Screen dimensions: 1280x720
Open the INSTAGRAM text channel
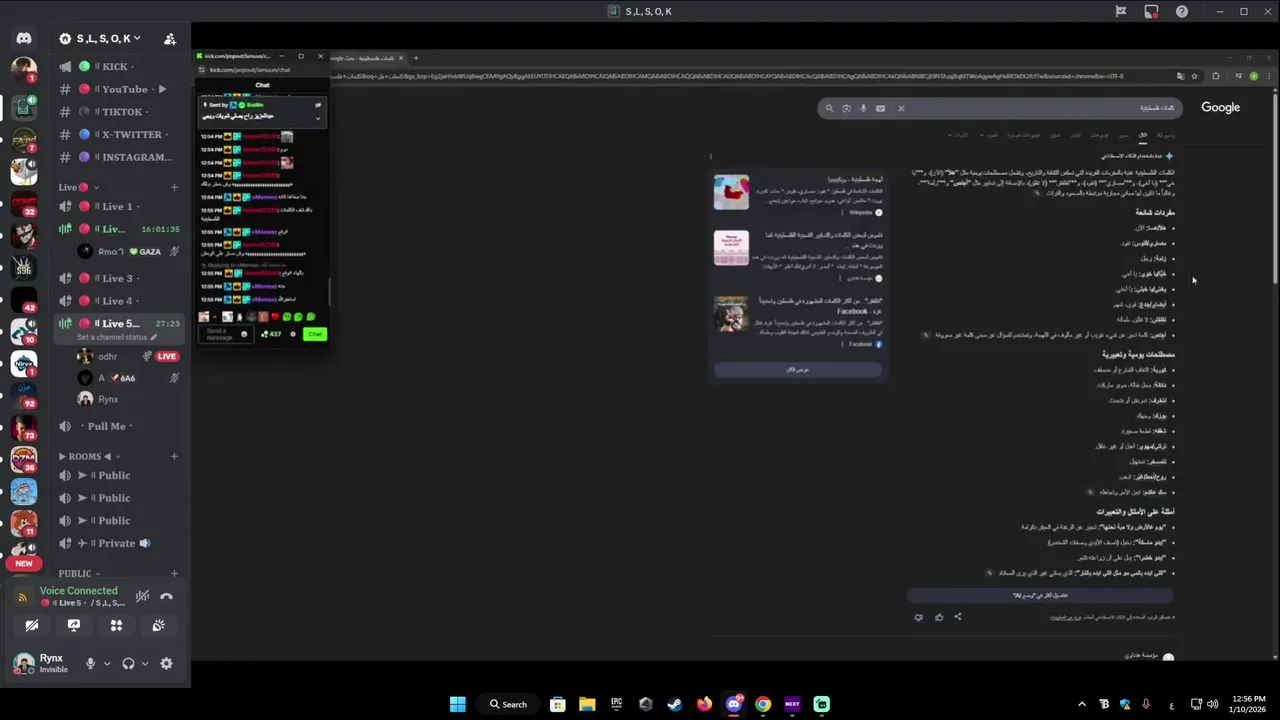click(120, 157)
